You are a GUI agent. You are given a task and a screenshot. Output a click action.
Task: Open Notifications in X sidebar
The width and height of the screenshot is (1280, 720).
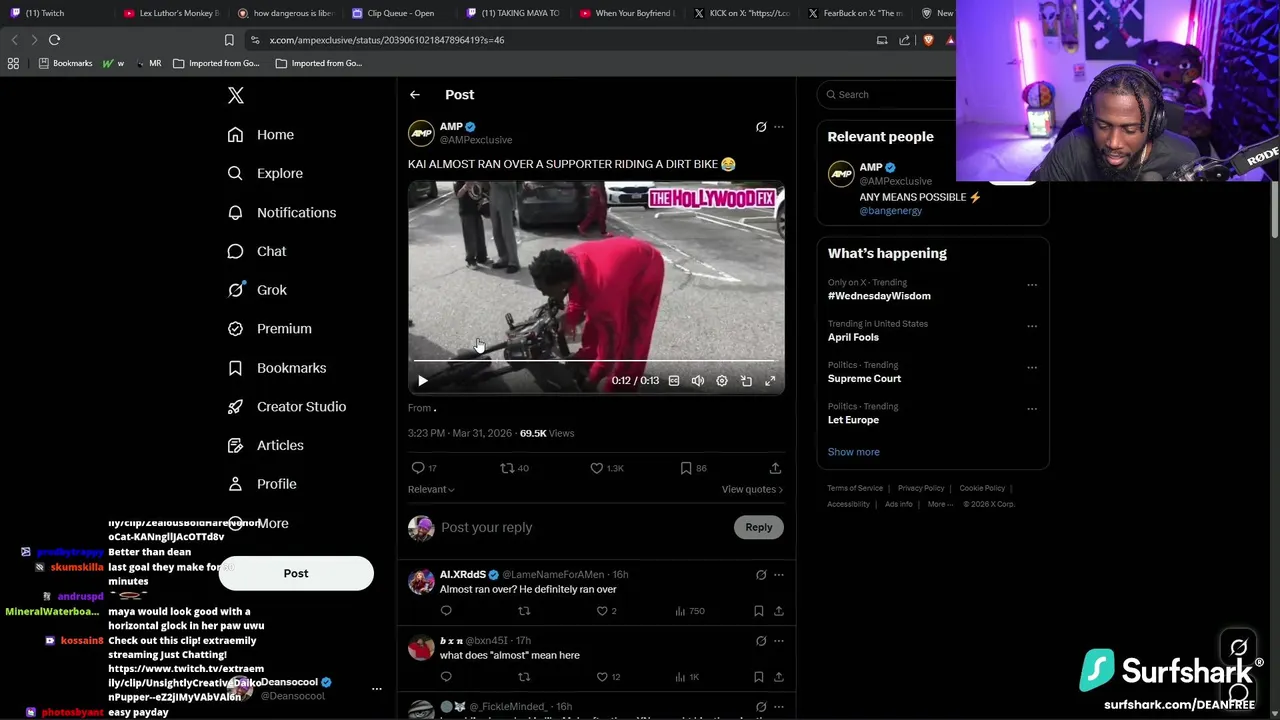(281, 212)
